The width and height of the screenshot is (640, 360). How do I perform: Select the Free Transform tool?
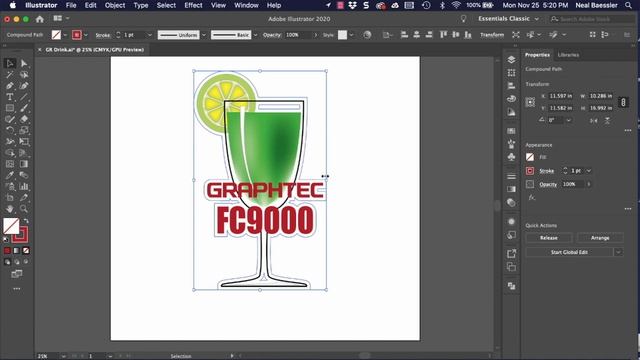click(24, 142)
